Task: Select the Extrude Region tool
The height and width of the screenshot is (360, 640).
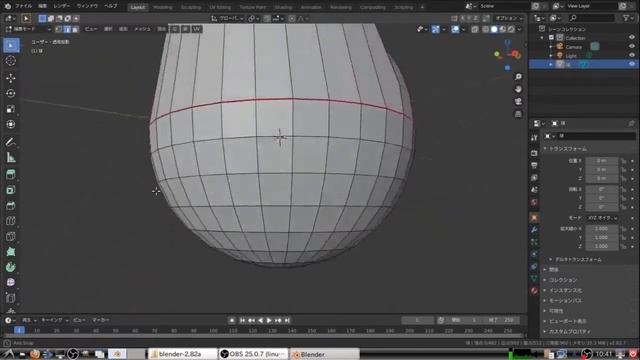Action: 11,175
